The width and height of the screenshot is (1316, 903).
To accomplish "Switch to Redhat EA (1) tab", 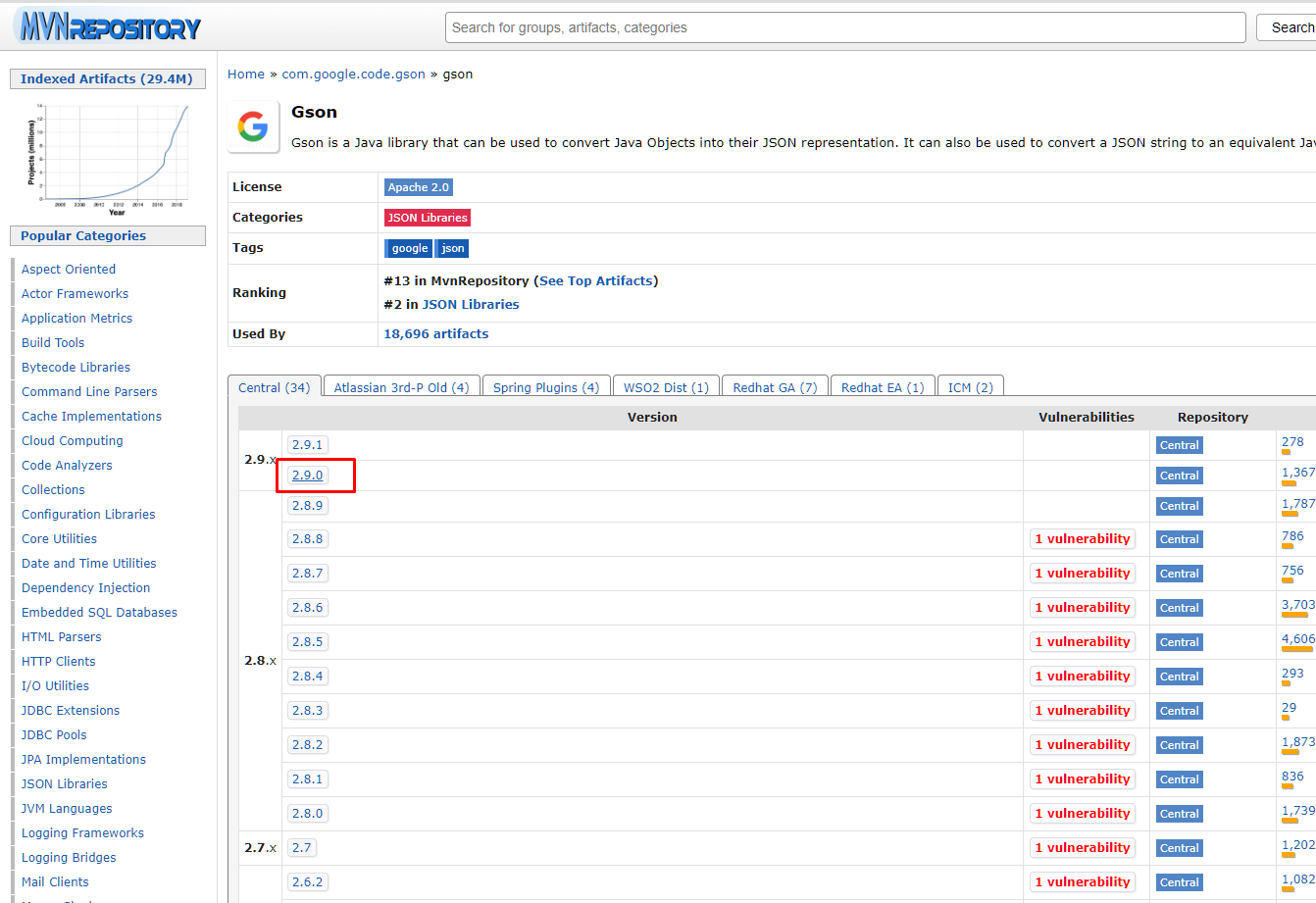I will coord(883,387).
